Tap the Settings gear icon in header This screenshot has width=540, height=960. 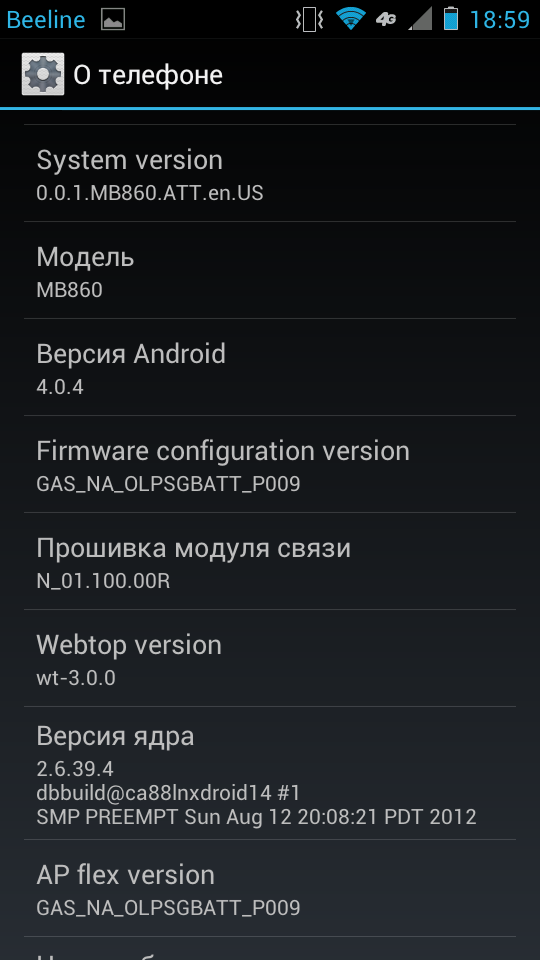coord(43,74)
